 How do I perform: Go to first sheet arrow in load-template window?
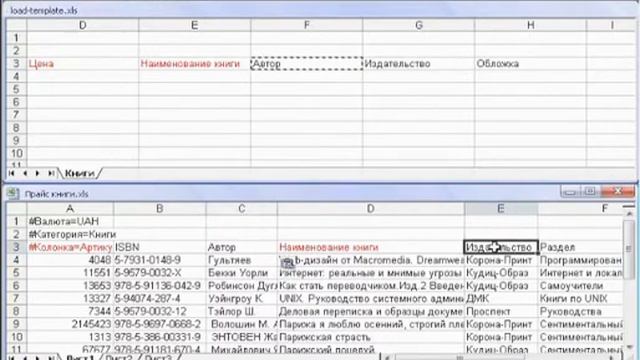(11, 173)
